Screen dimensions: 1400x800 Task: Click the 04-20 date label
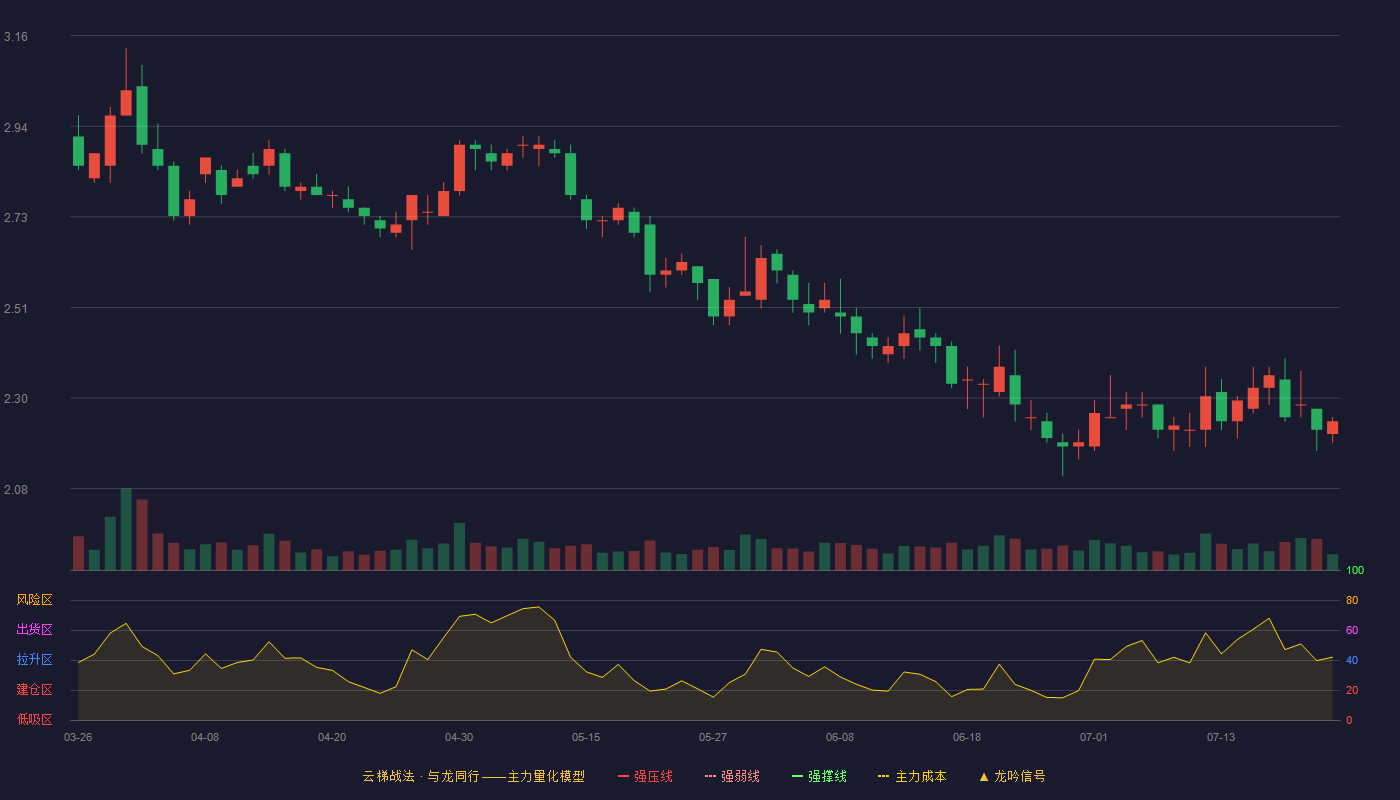(x=332, y=737)
